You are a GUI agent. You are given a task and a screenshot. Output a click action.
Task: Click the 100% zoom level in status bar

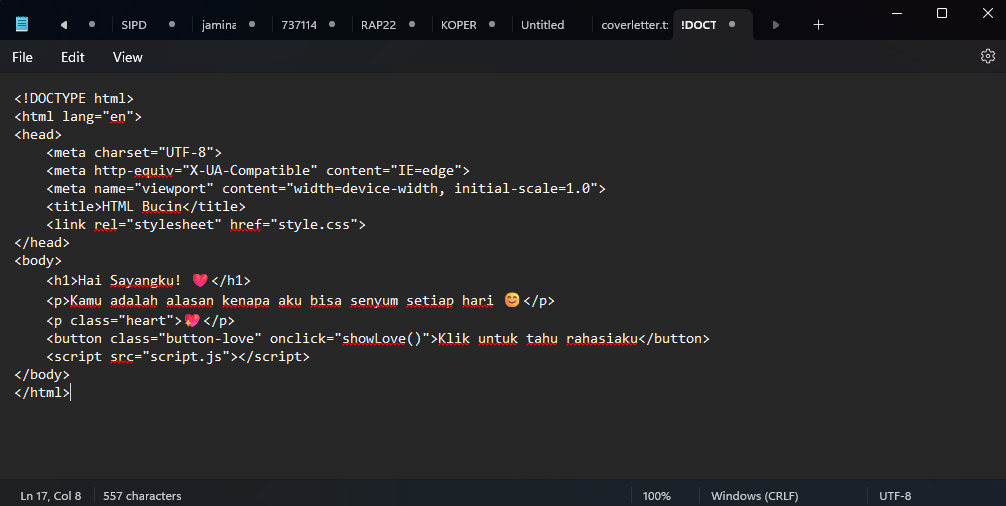pyautogui.click(x=656, y=496)
